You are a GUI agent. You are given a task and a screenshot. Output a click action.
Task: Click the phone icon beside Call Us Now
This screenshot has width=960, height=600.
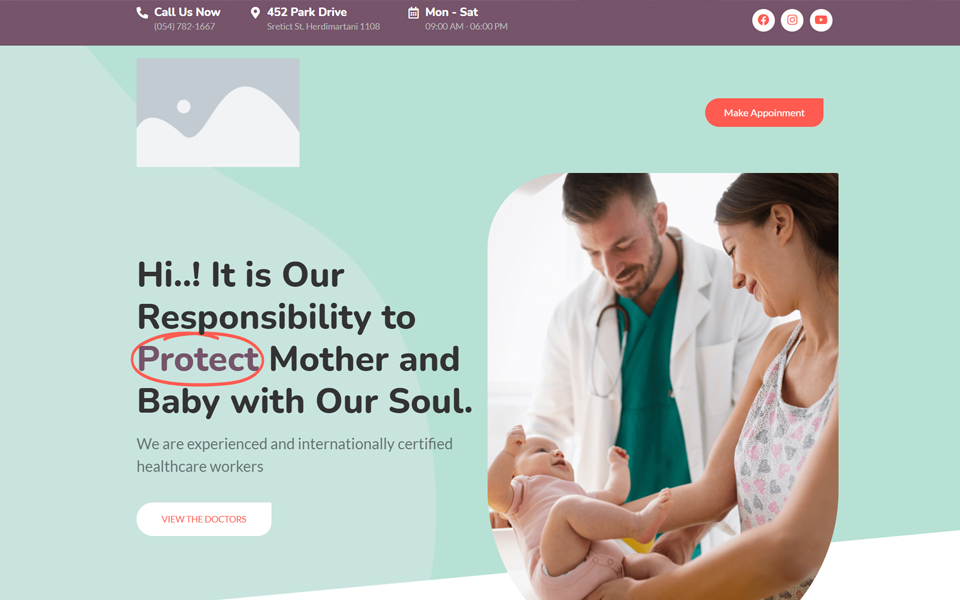(x=141, y=13)
